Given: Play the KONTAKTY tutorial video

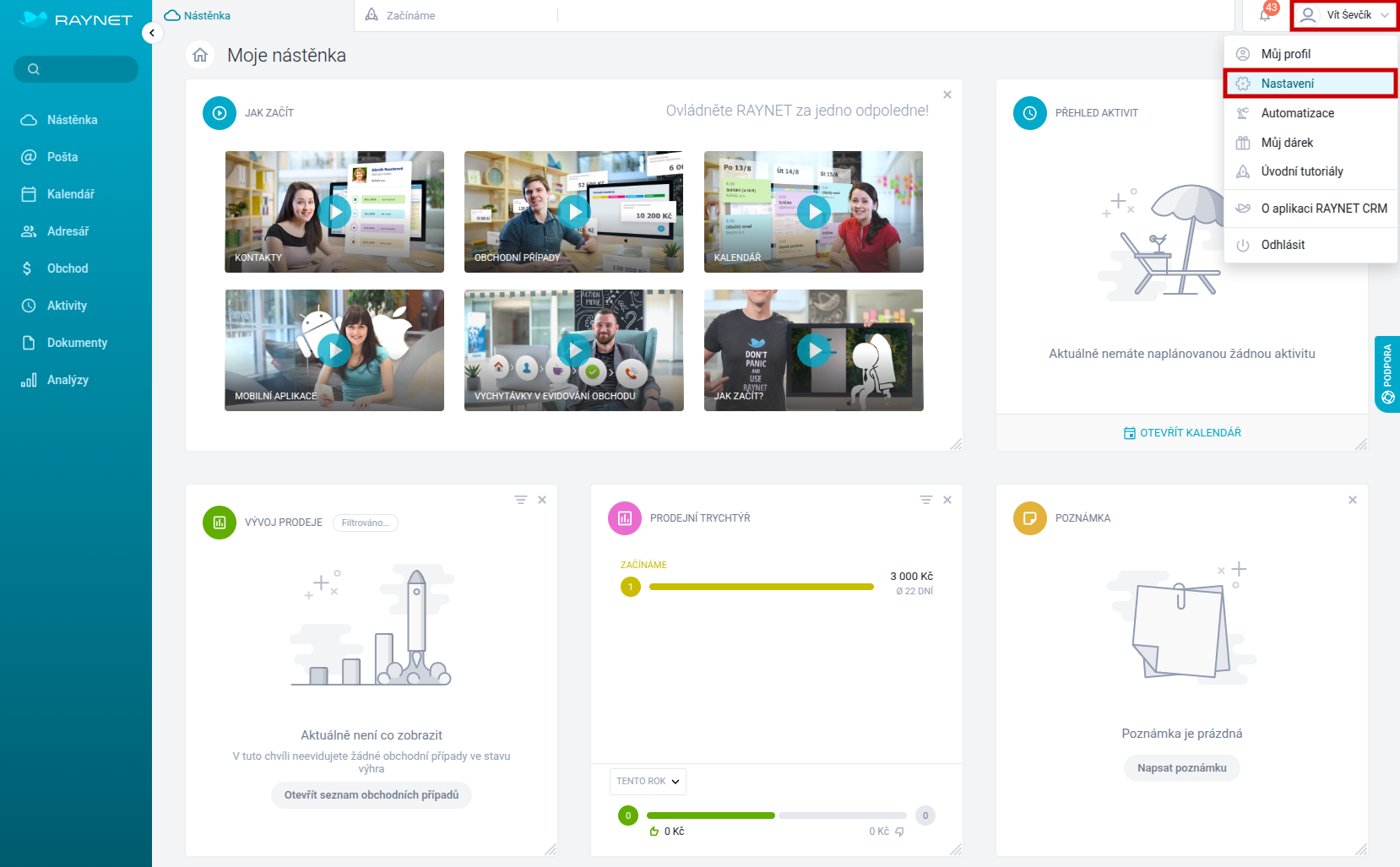Looking at the screenshot, I should pyautogui.click(x=334, y=211).
